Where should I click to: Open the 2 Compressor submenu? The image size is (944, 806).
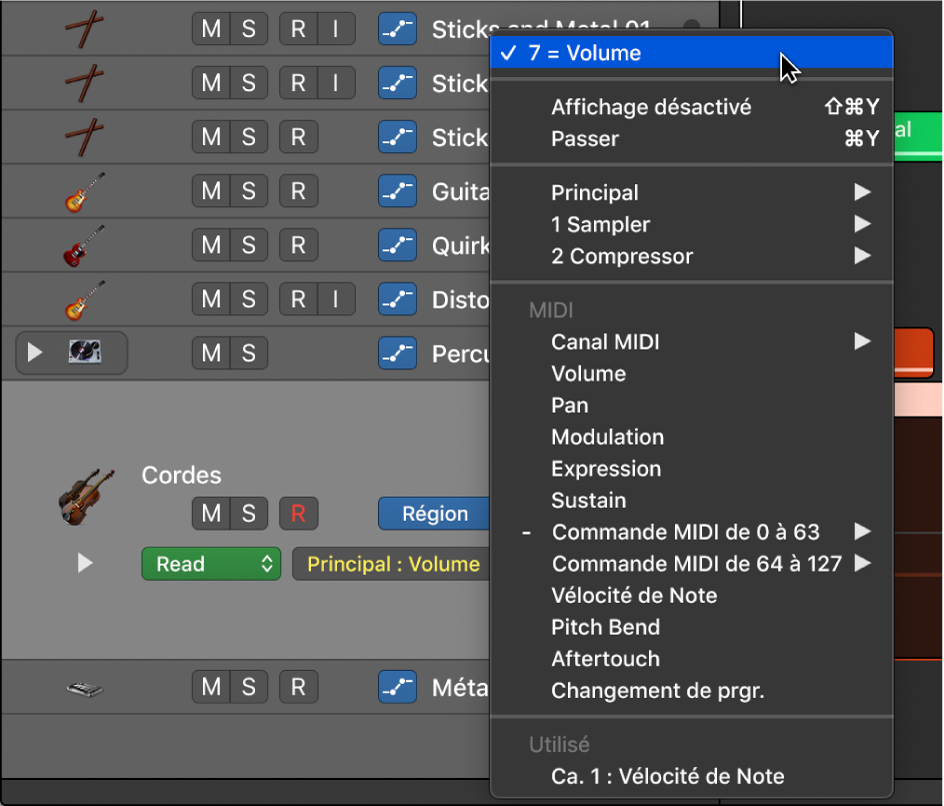691,256
